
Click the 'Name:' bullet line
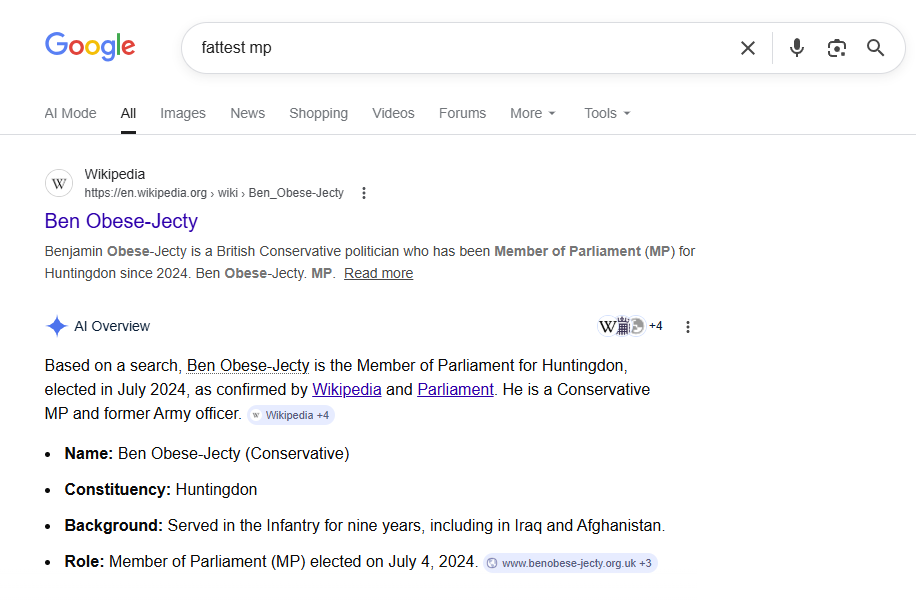click(207, 453)
